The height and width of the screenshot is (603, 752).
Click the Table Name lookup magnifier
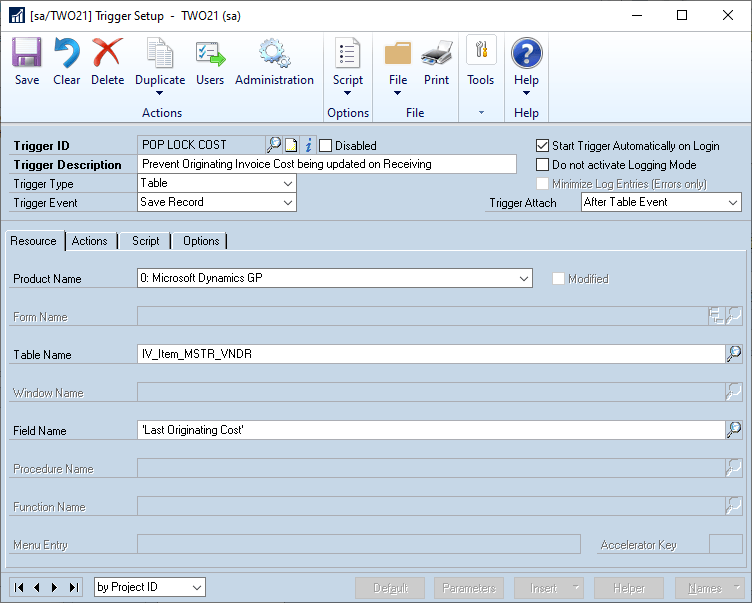pyautogui.click(x=734, y=354)
